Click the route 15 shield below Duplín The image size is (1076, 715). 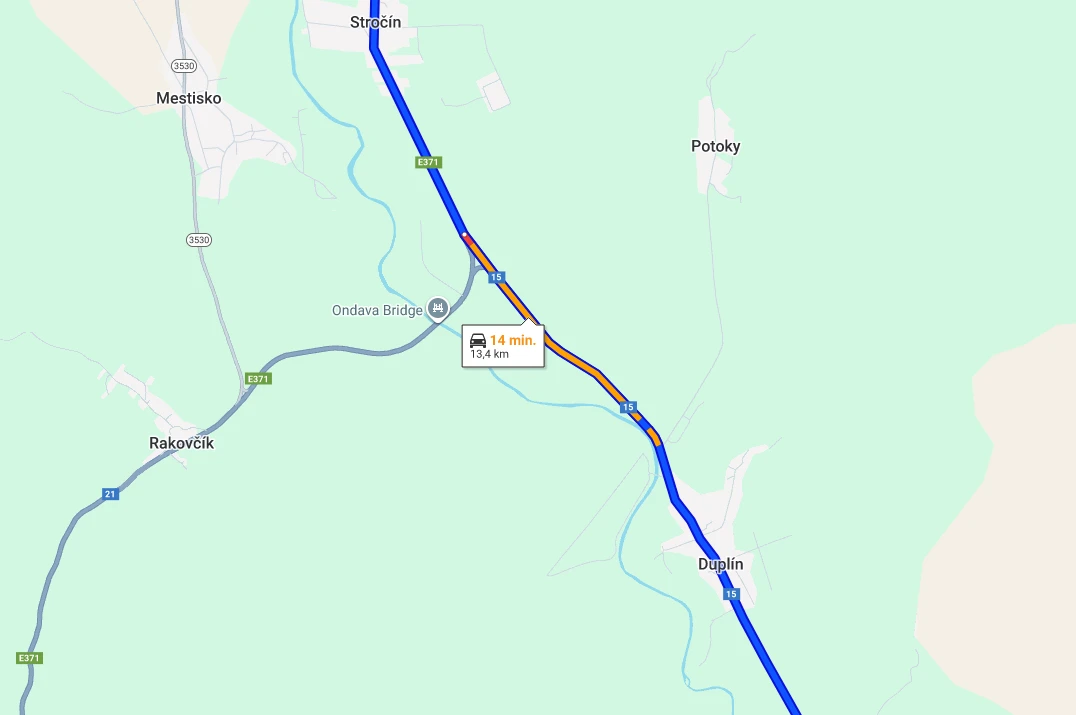pos(731,594)
